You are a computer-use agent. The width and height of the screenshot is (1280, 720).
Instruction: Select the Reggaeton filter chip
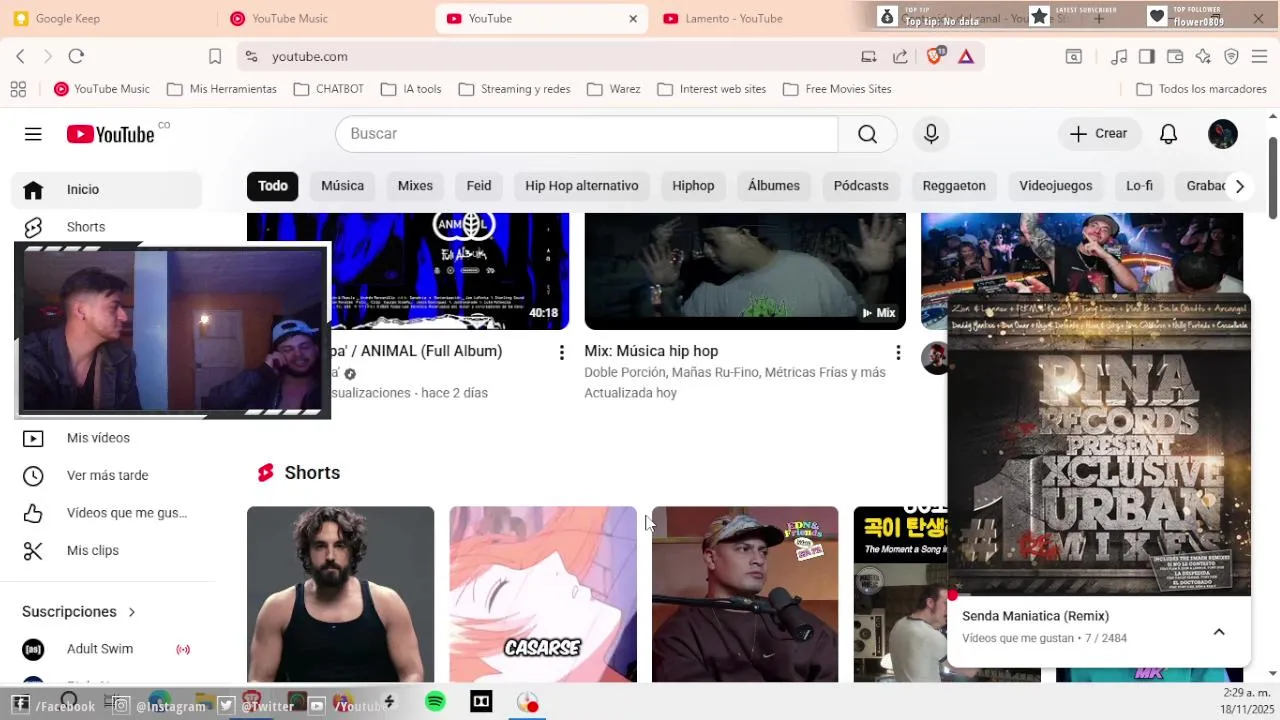954,186
